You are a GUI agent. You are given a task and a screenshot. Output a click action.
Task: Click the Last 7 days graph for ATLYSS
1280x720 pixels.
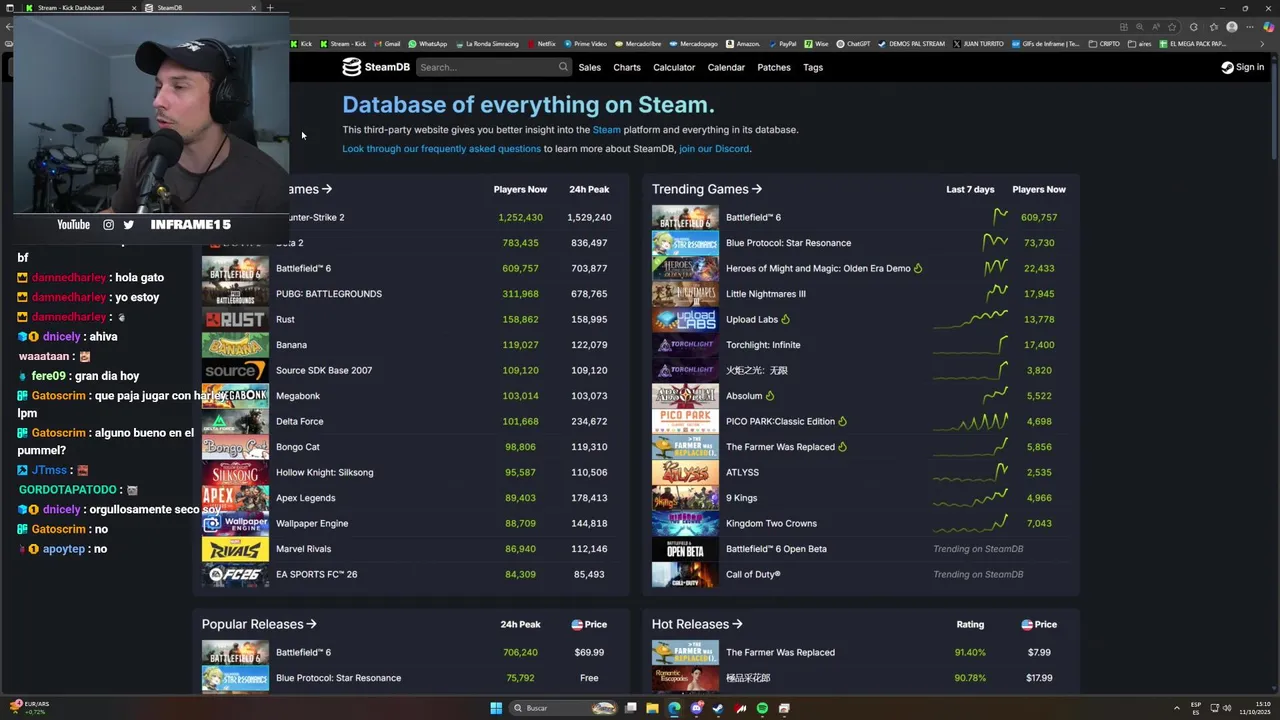click(x=970, y=472)
